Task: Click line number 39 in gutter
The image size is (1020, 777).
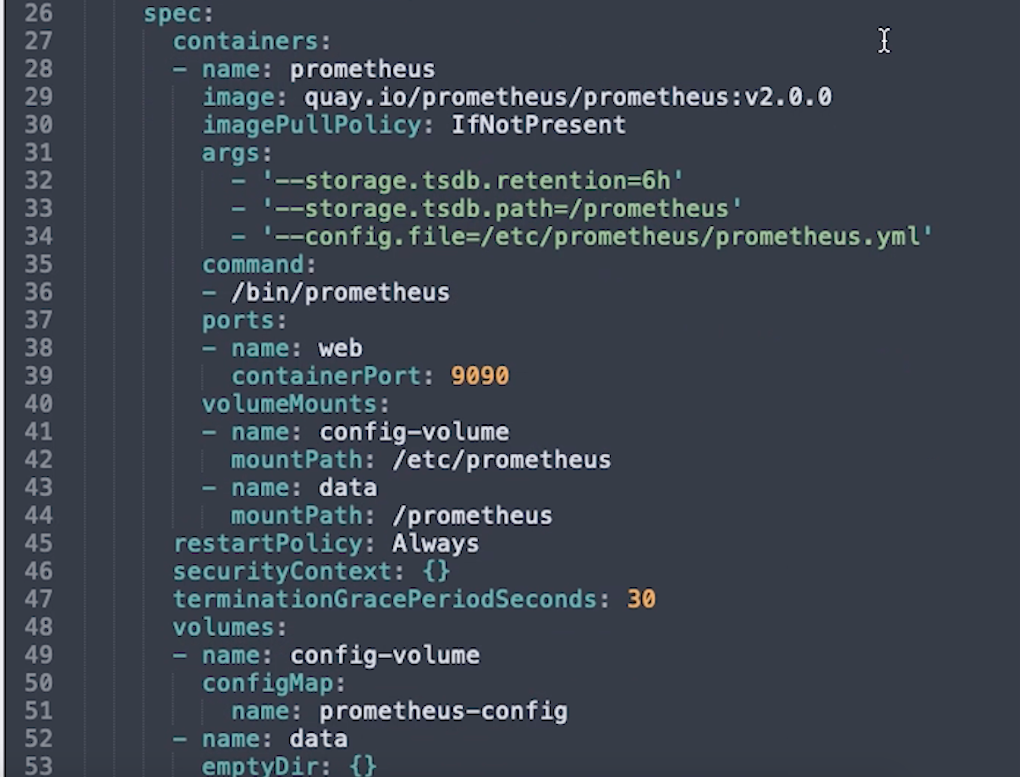Action: pyautogui.click(x=38, y=375)
